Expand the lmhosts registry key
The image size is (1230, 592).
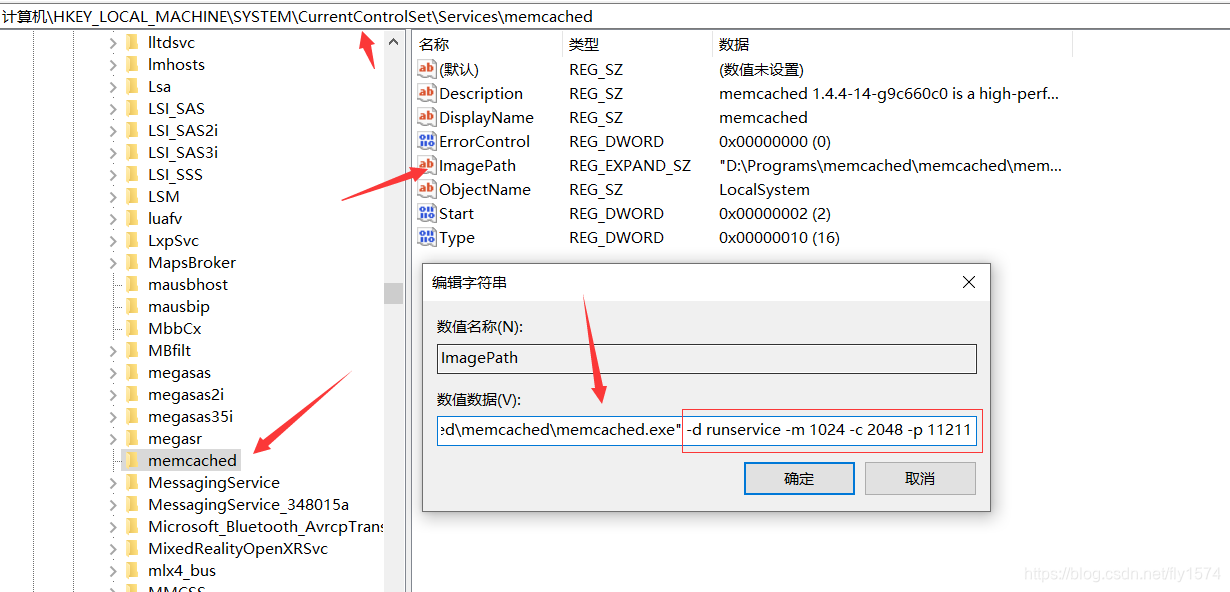tap(112, 65)
